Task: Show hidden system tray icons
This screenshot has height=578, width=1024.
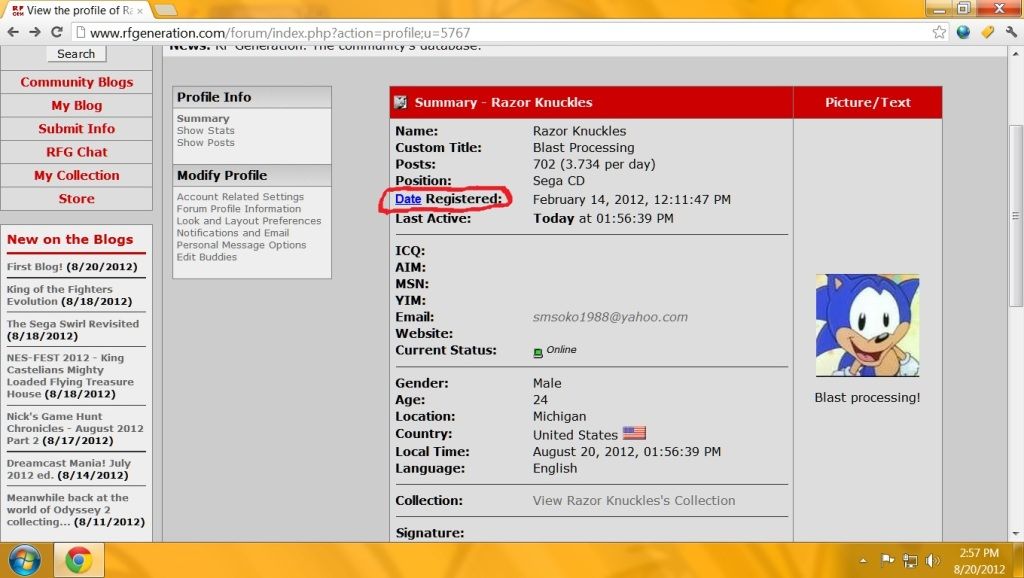Action: pyautogui.click(x=862, y=560)
